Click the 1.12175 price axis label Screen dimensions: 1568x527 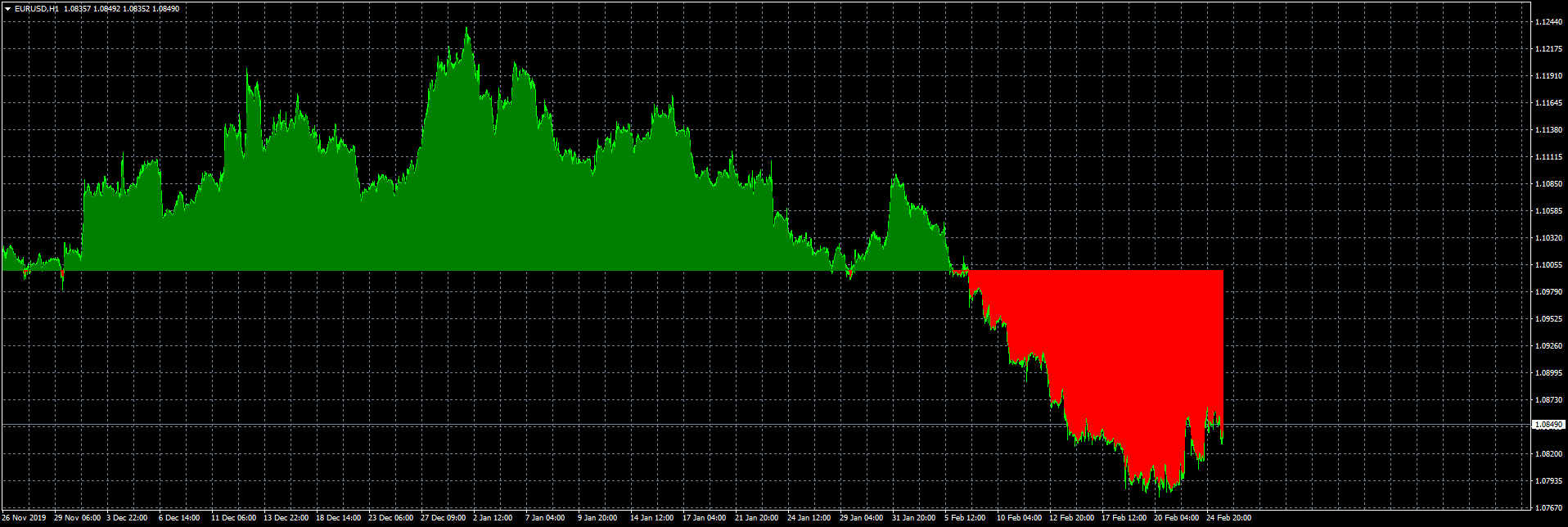(x=1548, y=49)
